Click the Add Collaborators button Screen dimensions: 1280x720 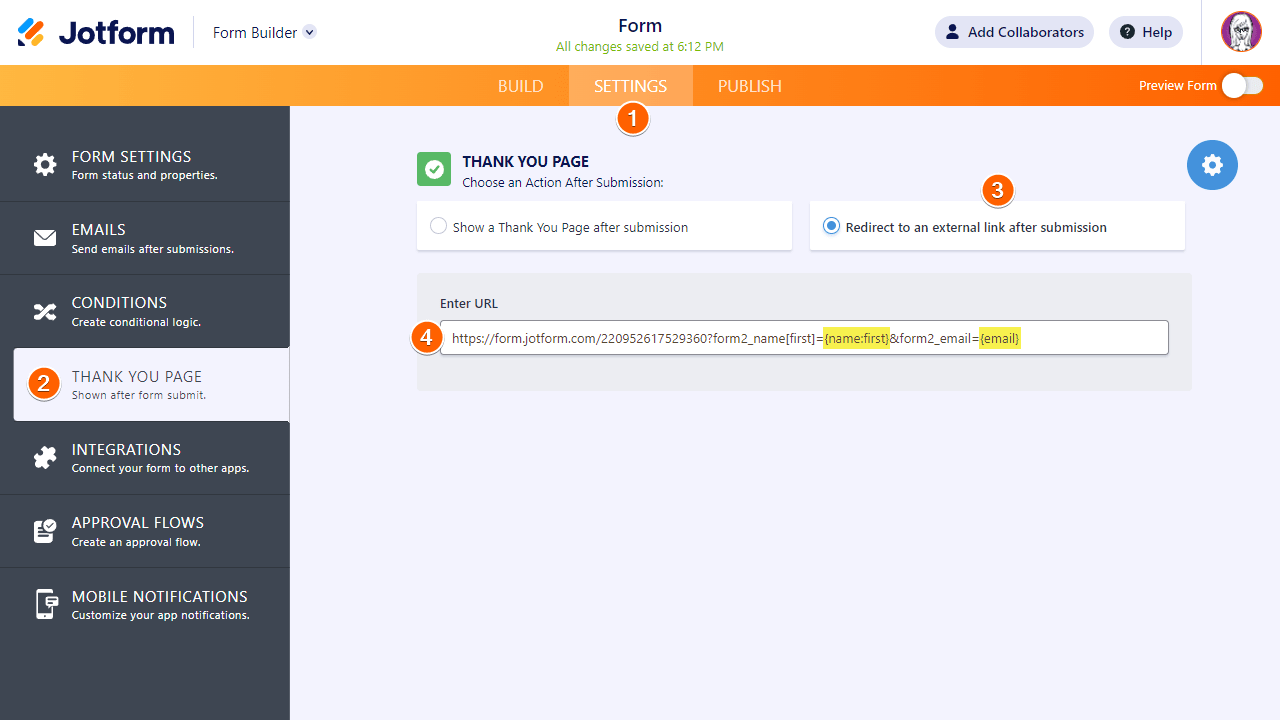1014,31
